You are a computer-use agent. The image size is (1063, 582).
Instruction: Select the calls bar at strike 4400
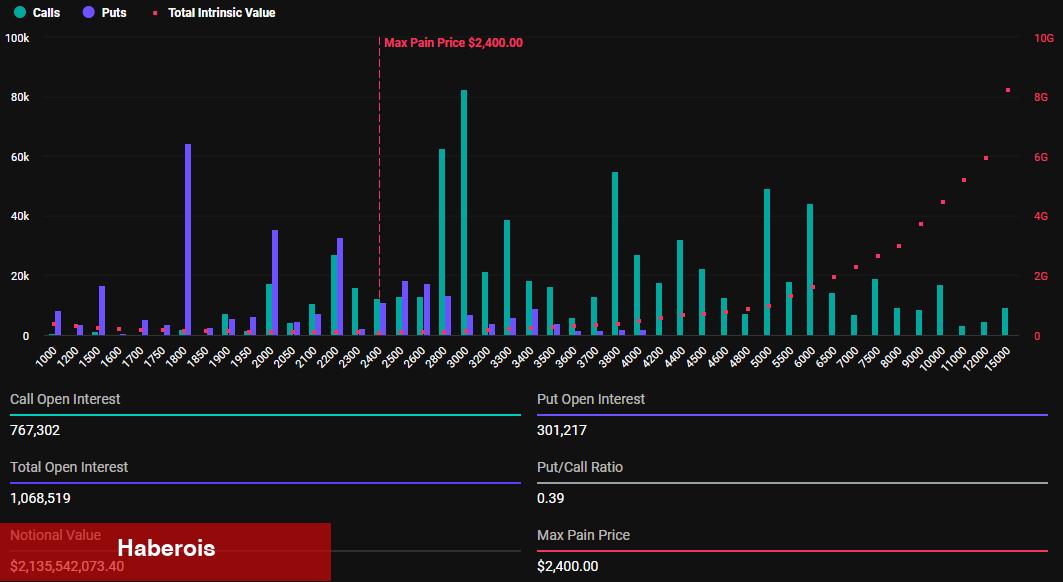[680, 288]
